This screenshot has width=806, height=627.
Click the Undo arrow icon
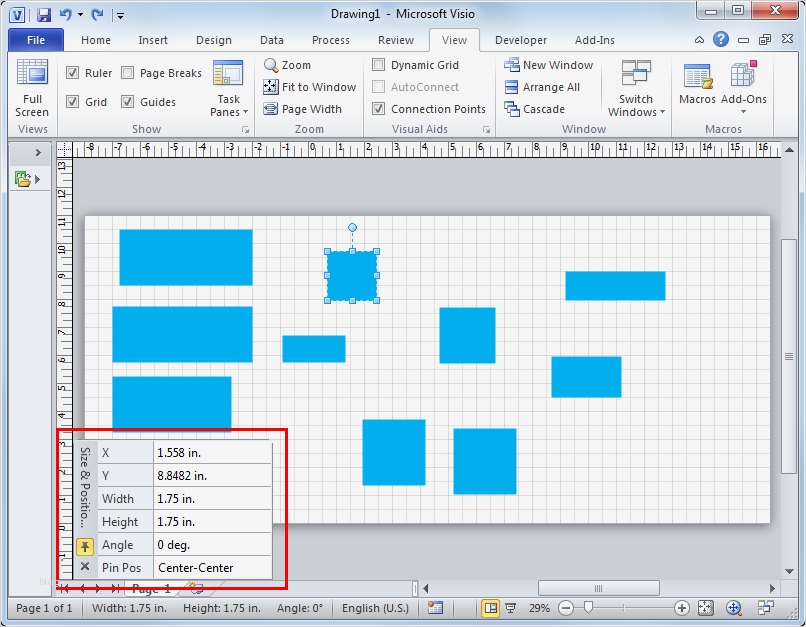click(65, 14)
